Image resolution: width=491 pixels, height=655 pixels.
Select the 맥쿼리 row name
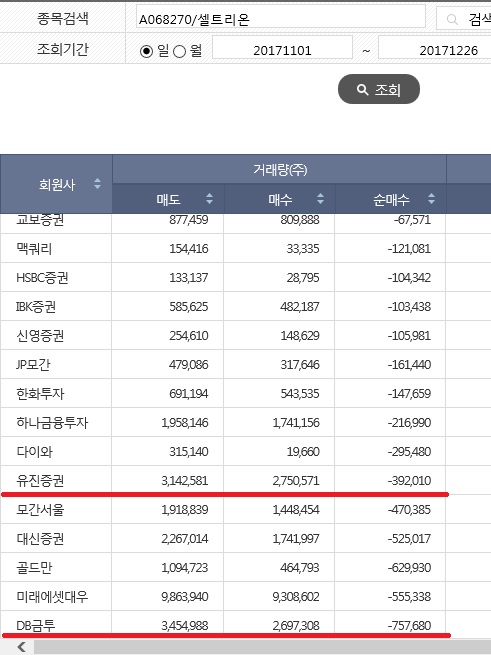click(x=34, y=249)
